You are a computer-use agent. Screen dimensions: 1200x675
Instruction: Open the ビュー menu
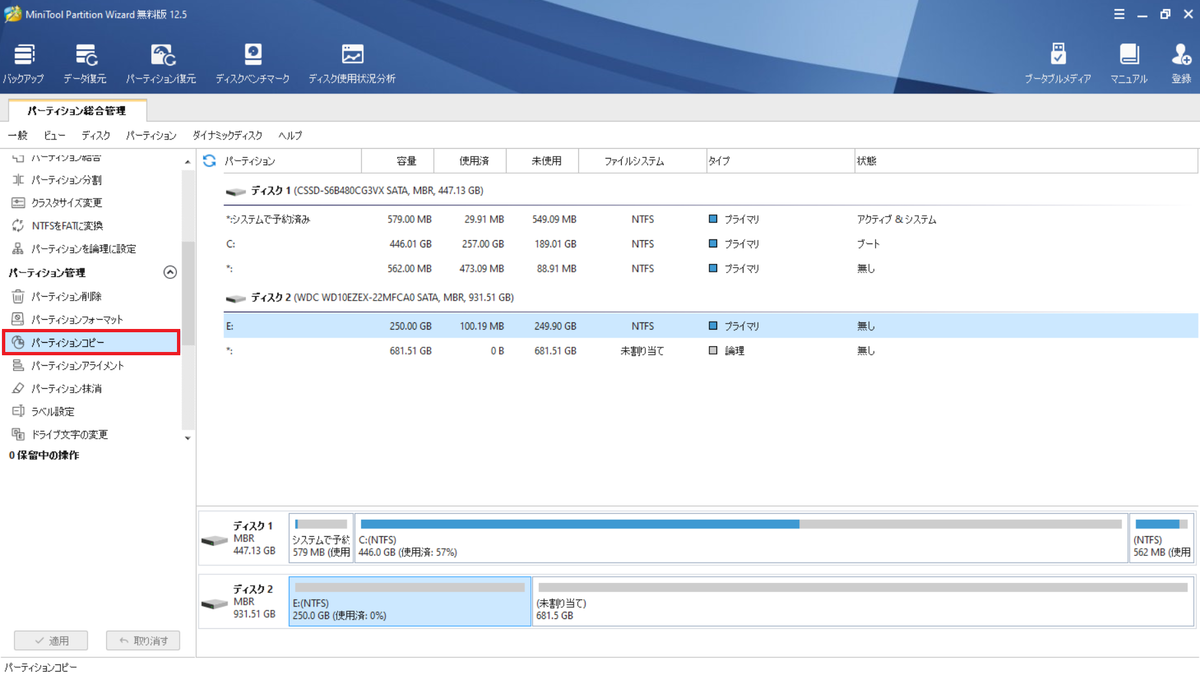[x=54, y=135]
